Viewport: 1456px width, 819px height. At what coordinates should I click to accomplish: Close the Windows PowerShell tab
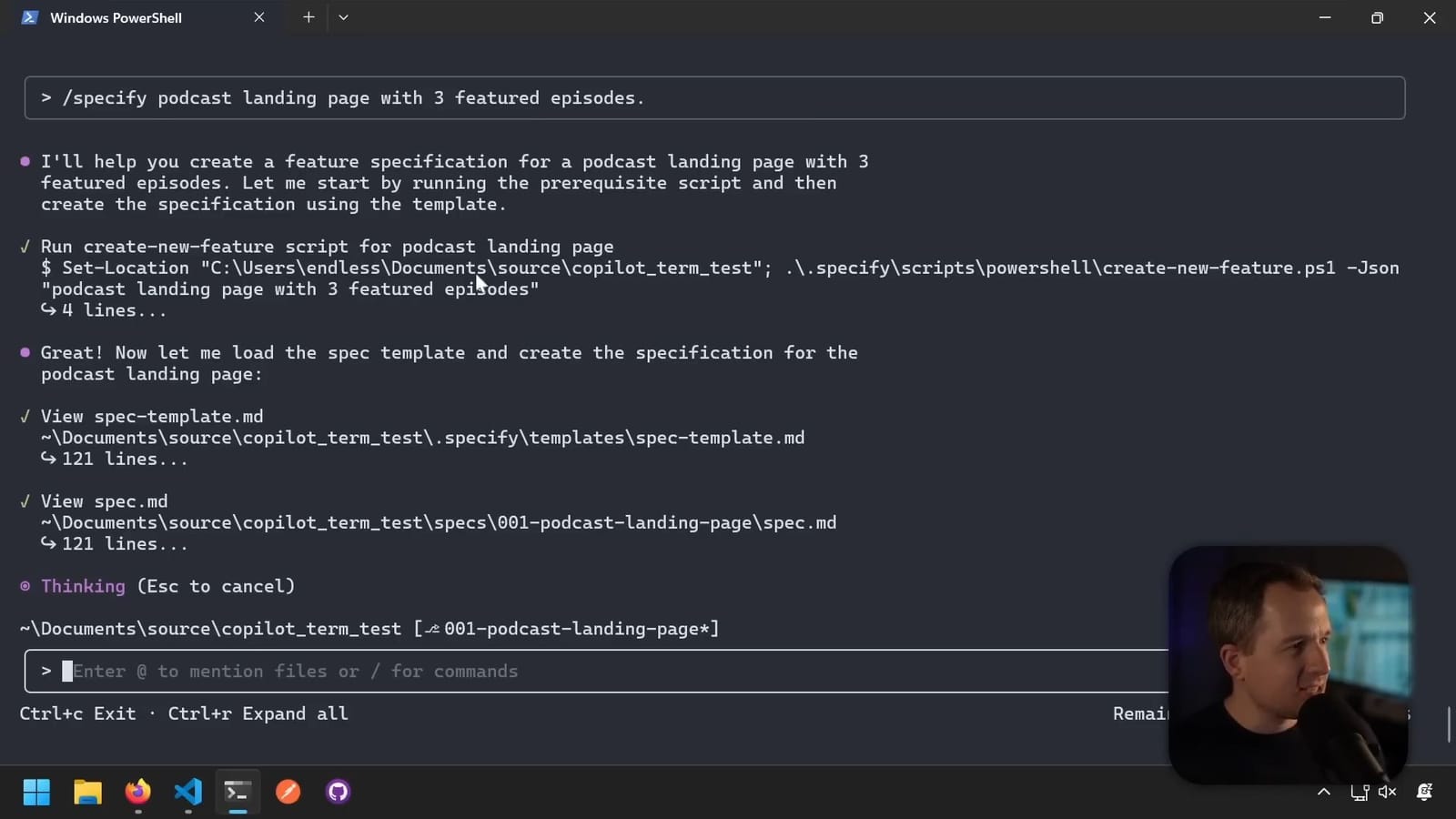pyautogui.click(x=259, y=16)
